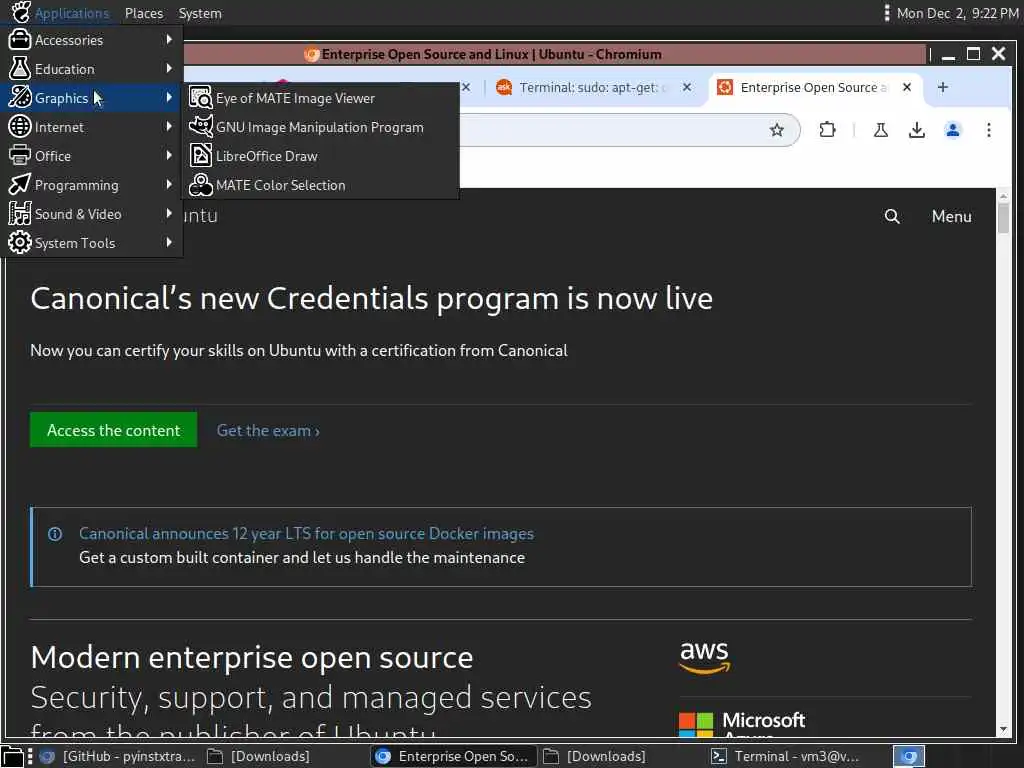Open the Sound & Video film icon
This screenshot has width=1024, height=768.
click(x=20, y=214)
